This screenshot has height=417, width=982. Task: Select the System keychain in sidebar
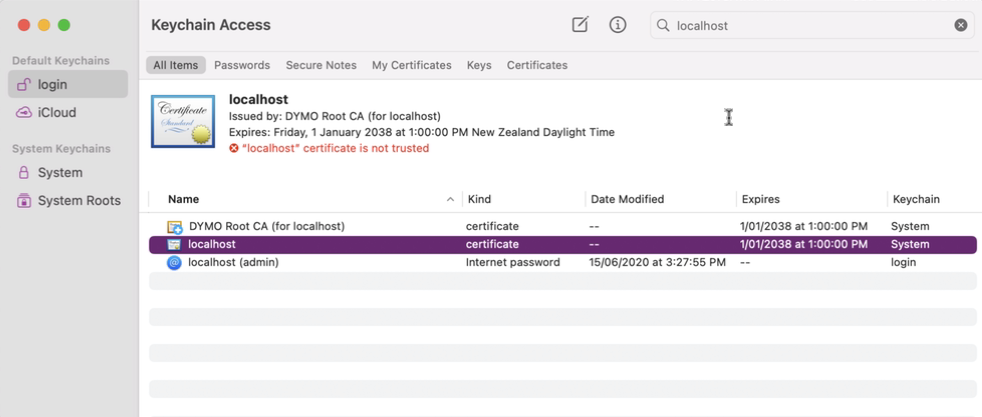pos(68,172)
